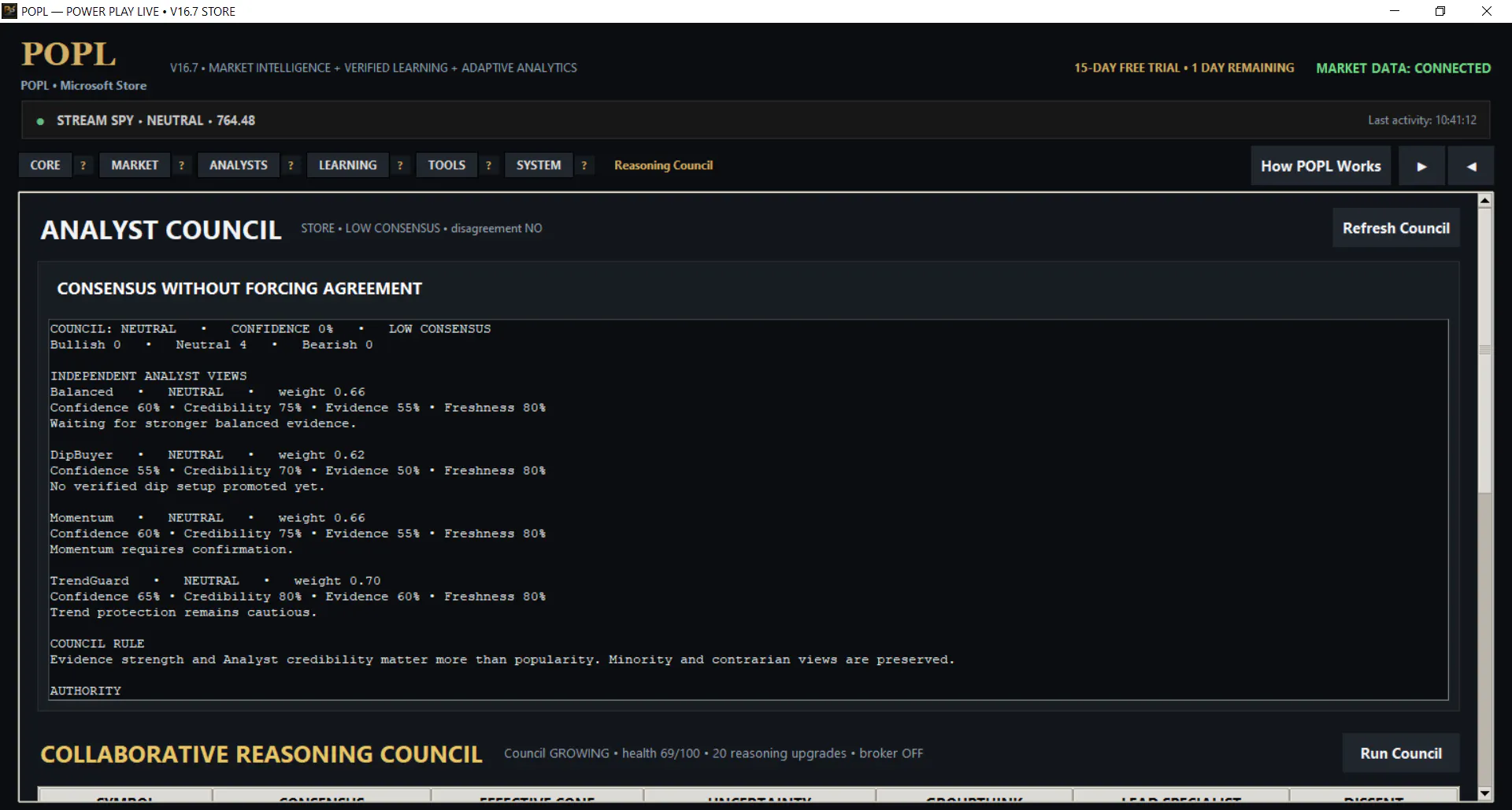
Task: Click the help question mark next to CORE
Action: [83, 165]
